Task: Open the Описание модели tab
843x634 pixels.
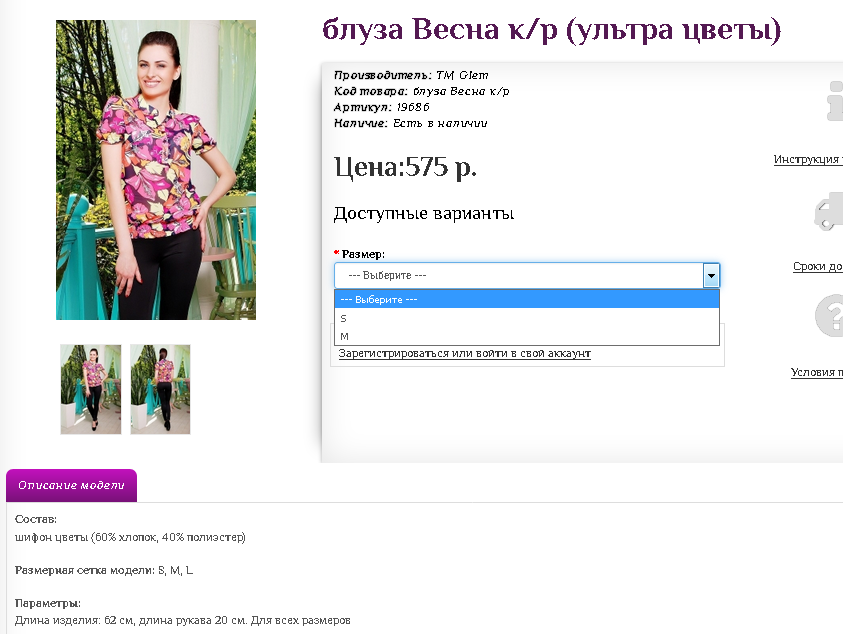Action: coord(72,485)
